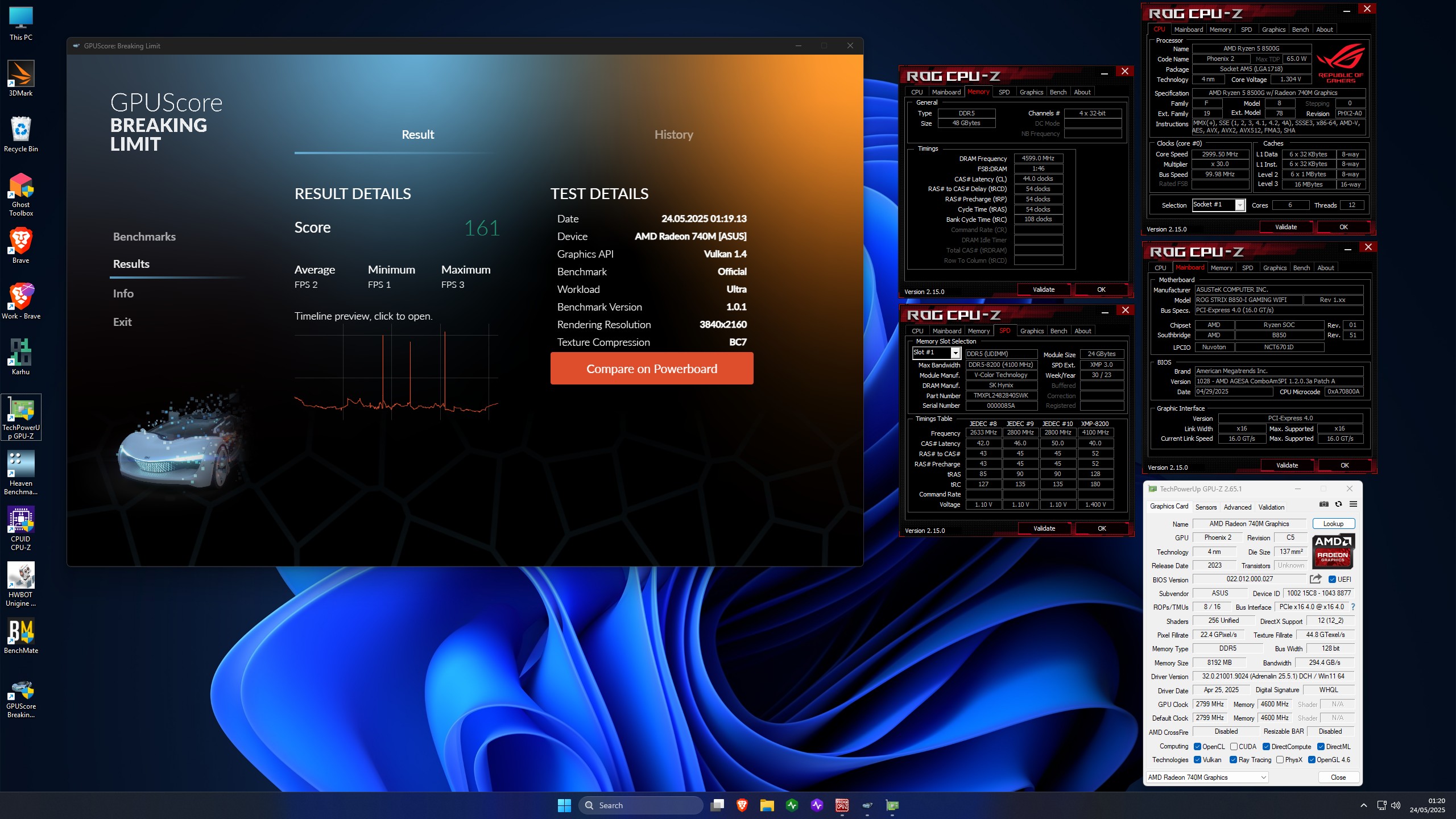Switch to Bench tab in the CPU-Z SPD window

coord(1058,331)
